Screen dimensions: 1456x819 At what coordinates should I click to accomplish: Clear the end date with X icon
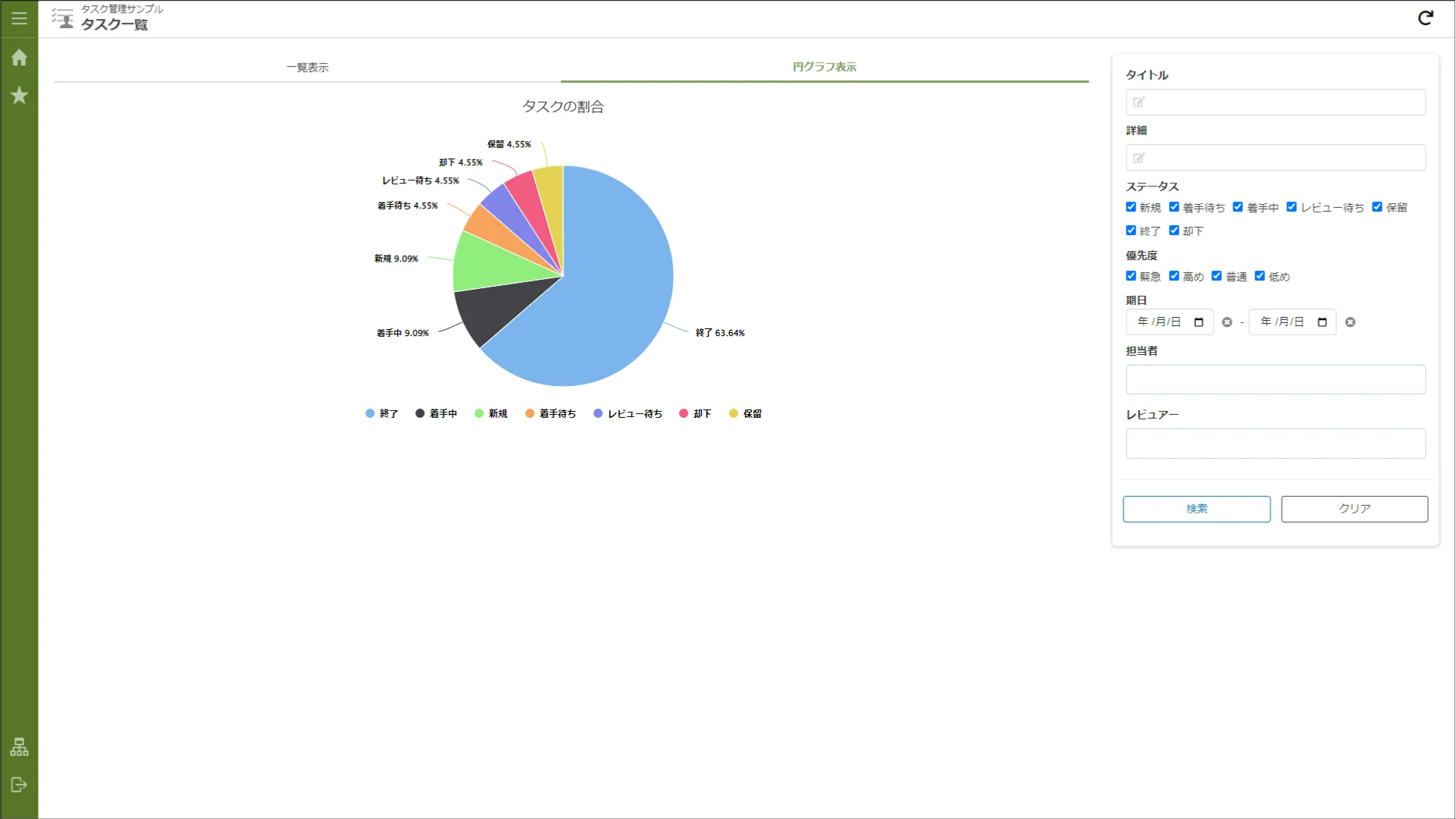pos(1350,322)
